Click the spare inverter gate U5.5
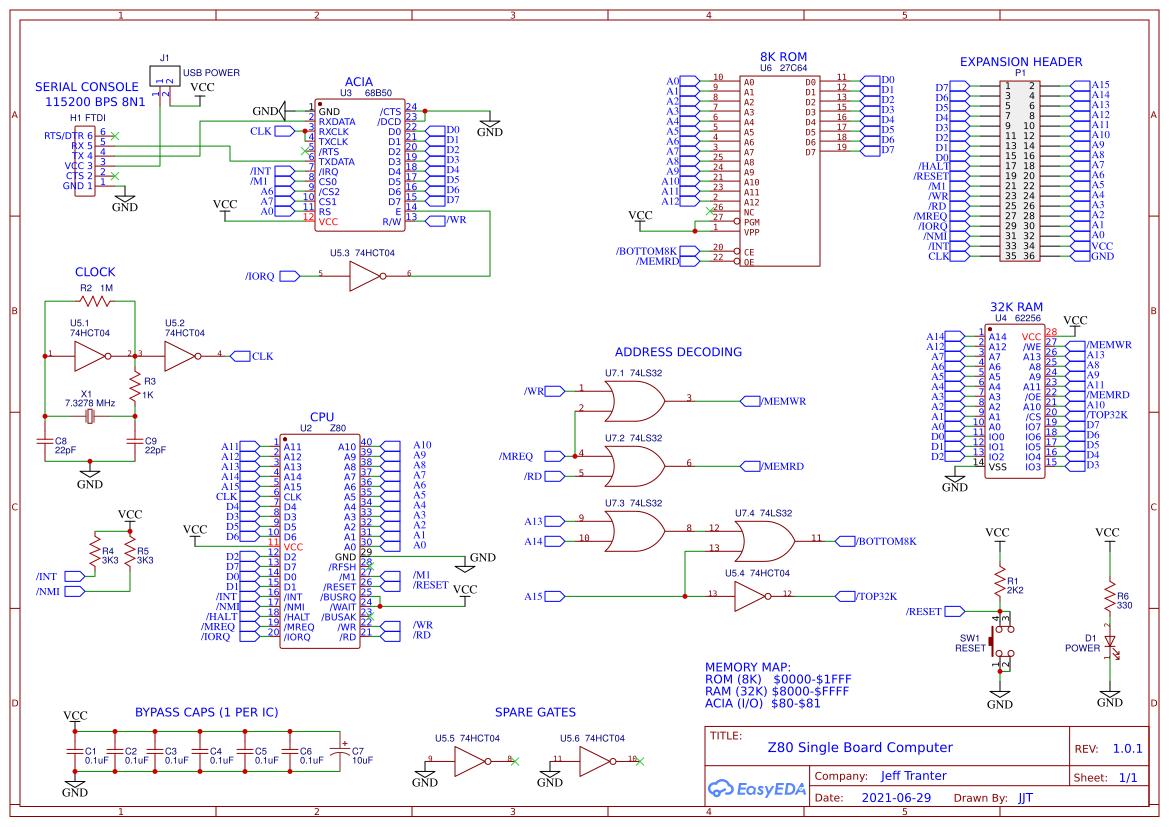Viewport: 1169px width, 827px height. click(x=470, y=758)
